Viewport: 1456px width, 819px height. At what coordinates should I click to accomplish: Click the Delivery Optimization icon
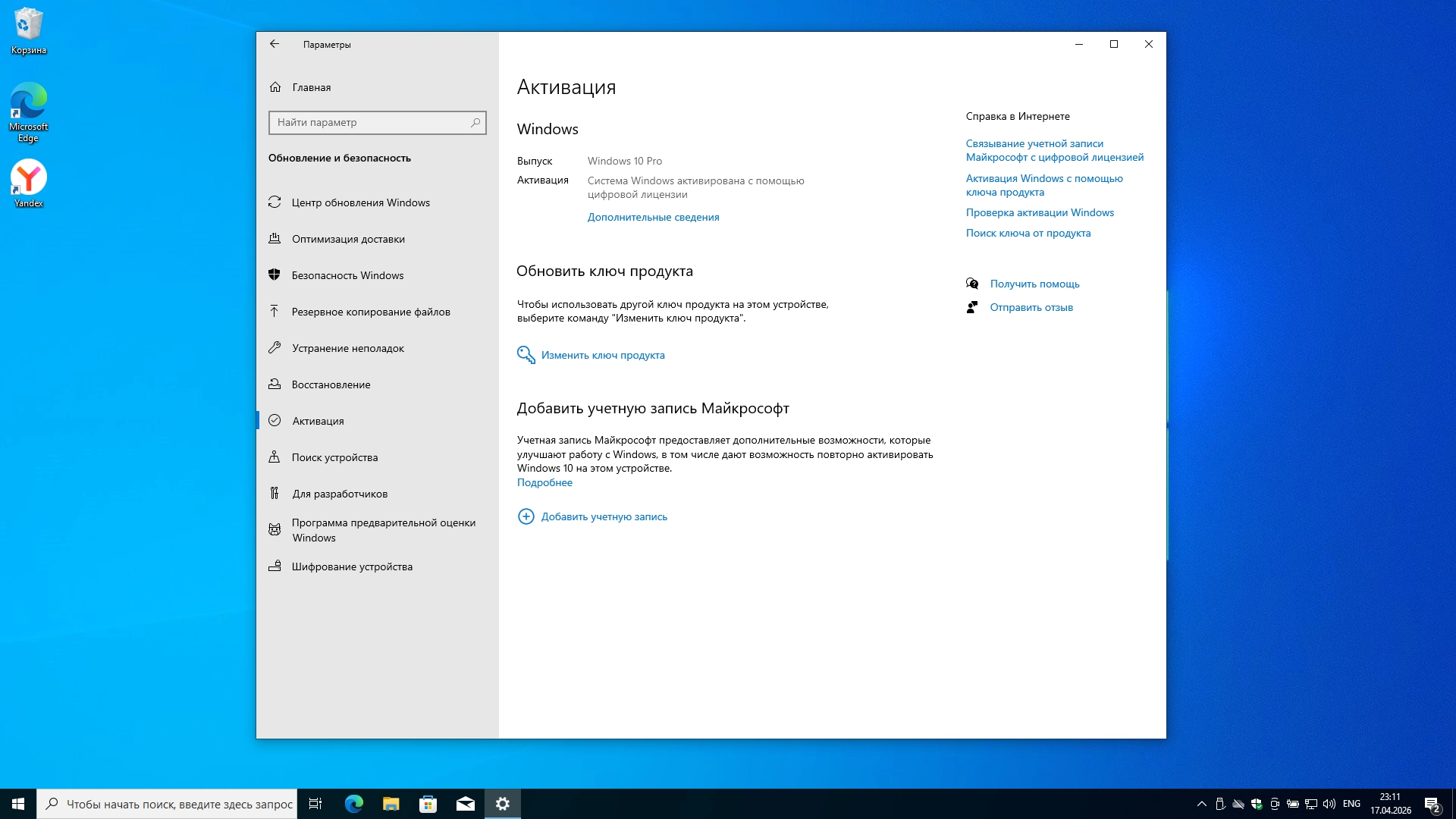pos(275,239)
